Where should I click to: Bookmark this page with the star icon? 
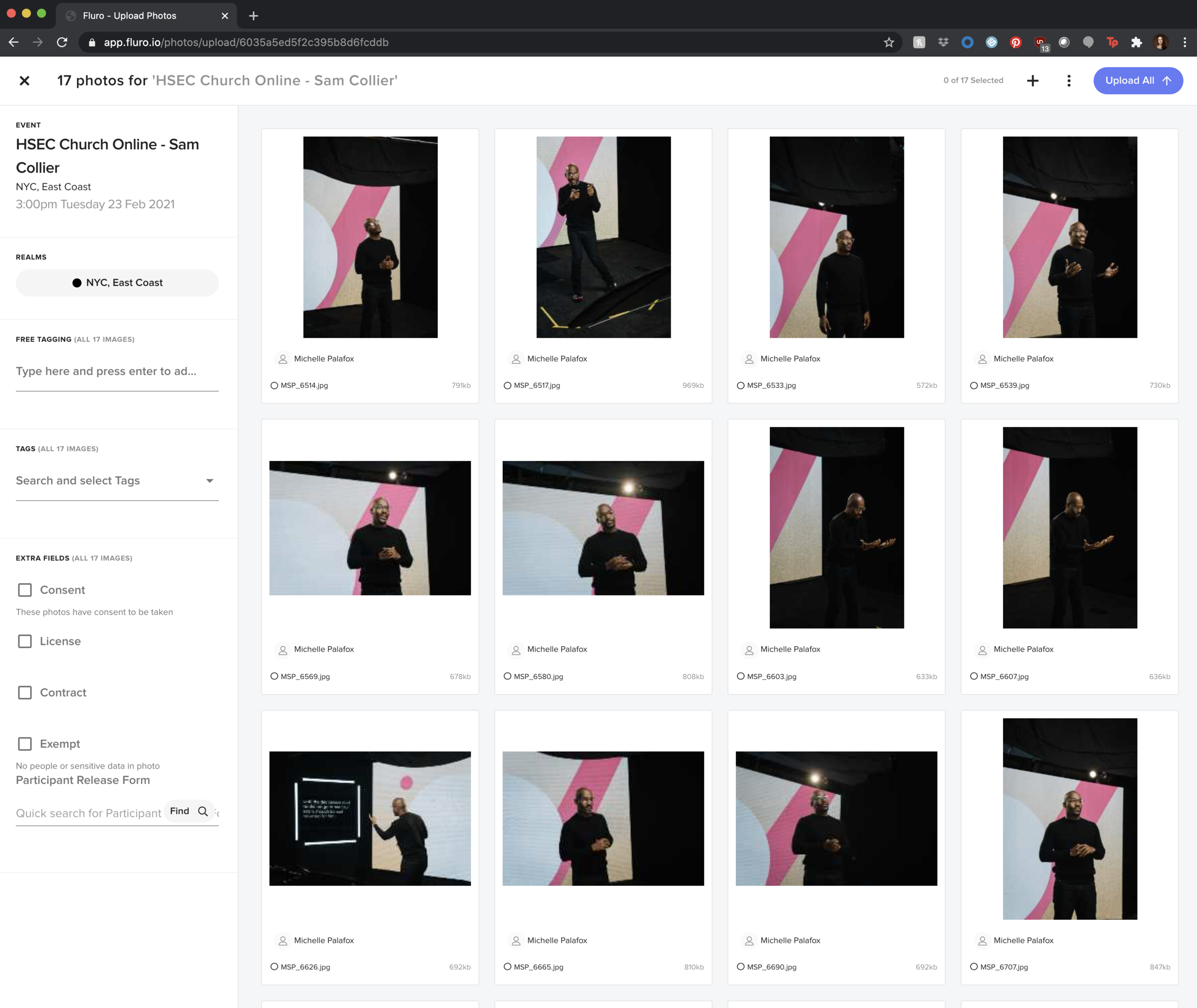(888, 42)
